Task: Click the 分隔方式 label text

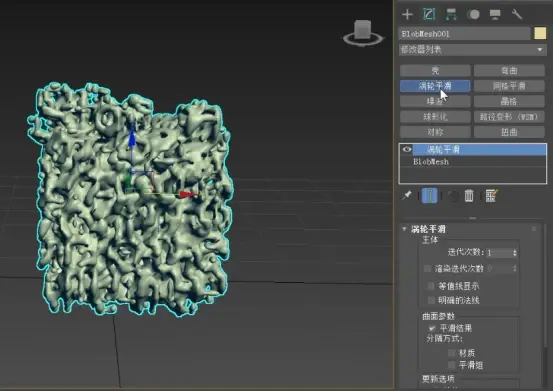Action: 444,339
